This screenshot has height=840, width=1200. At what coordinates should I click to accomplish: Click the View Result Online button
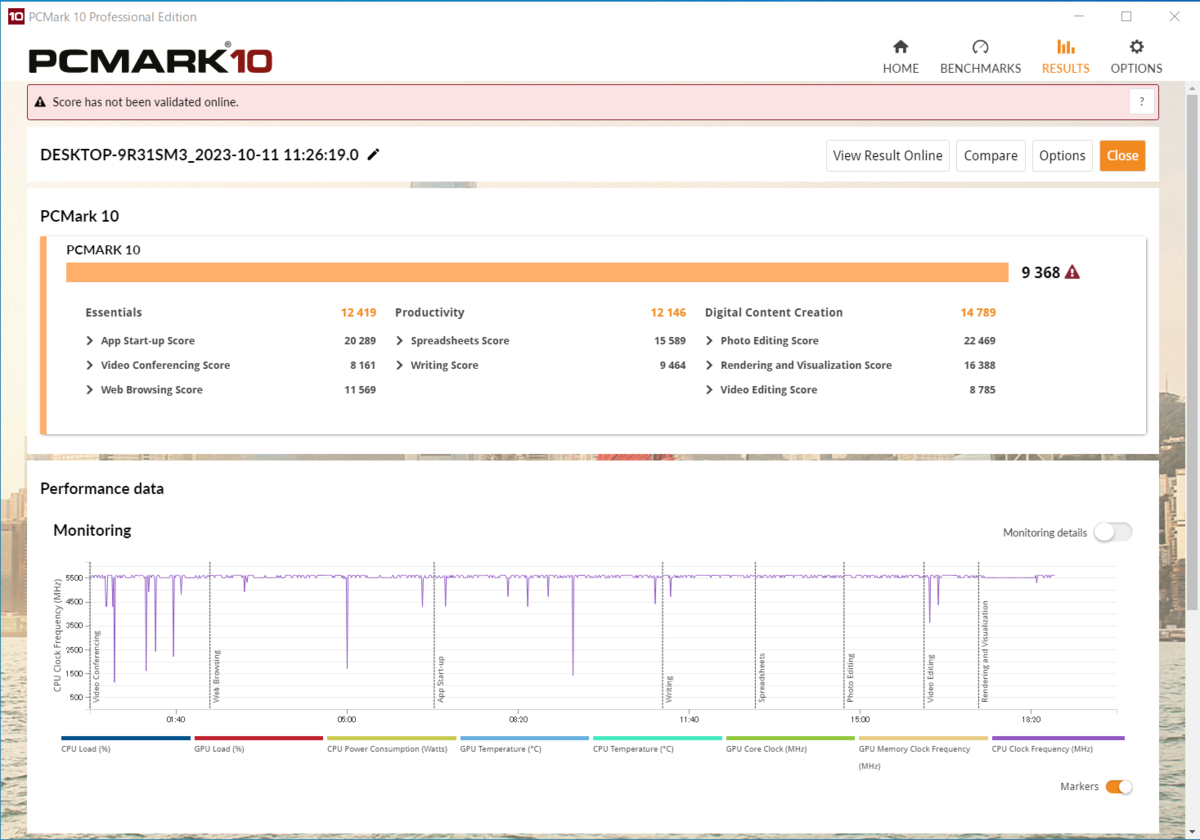(887, 156)
